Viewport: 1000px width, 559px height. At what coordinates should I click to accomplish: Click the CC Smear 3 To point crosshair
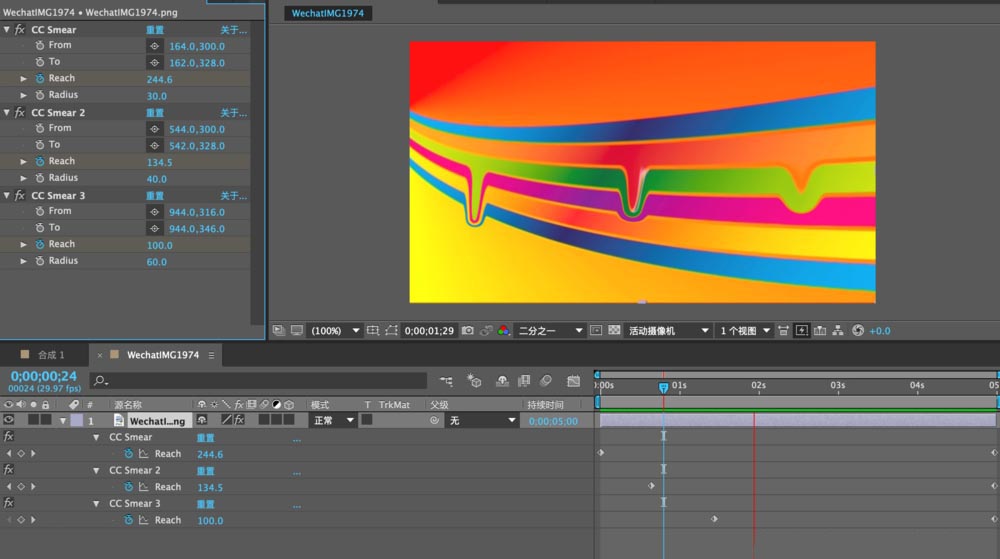155,229
